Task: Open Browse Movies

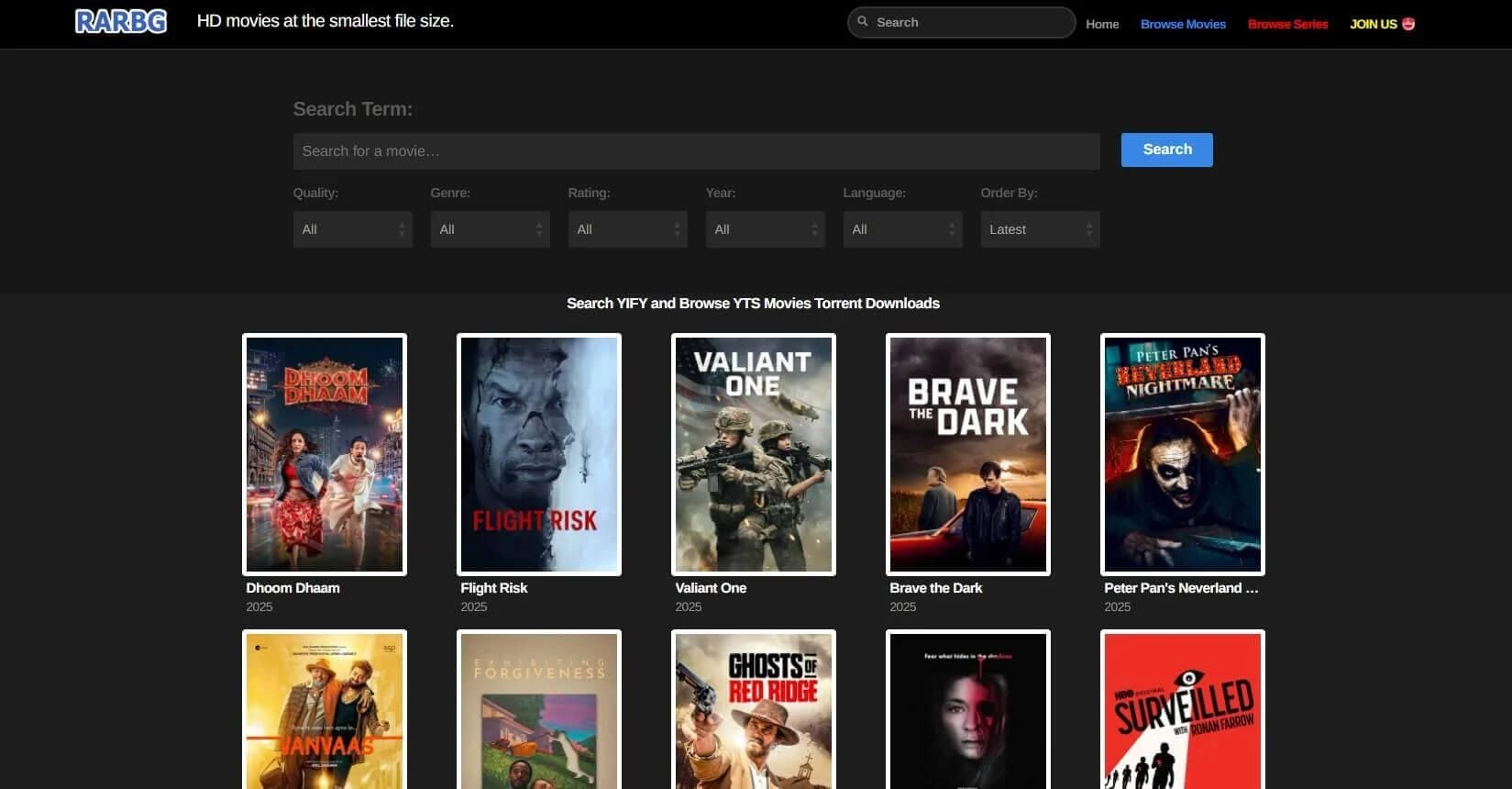Action: pyautogui.click(x=1183, y=24)
